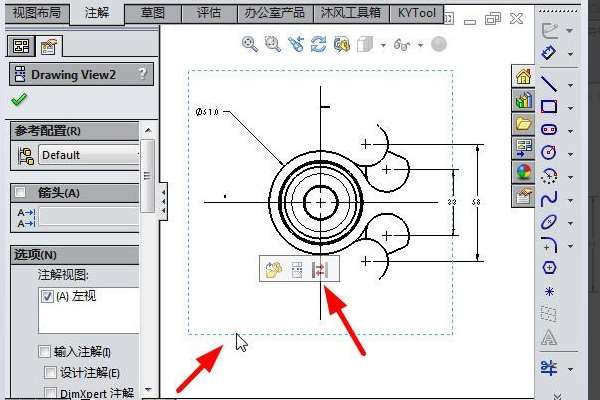
Task: Enable the 箭头(A) checkbox
Action: coord(20,192)
